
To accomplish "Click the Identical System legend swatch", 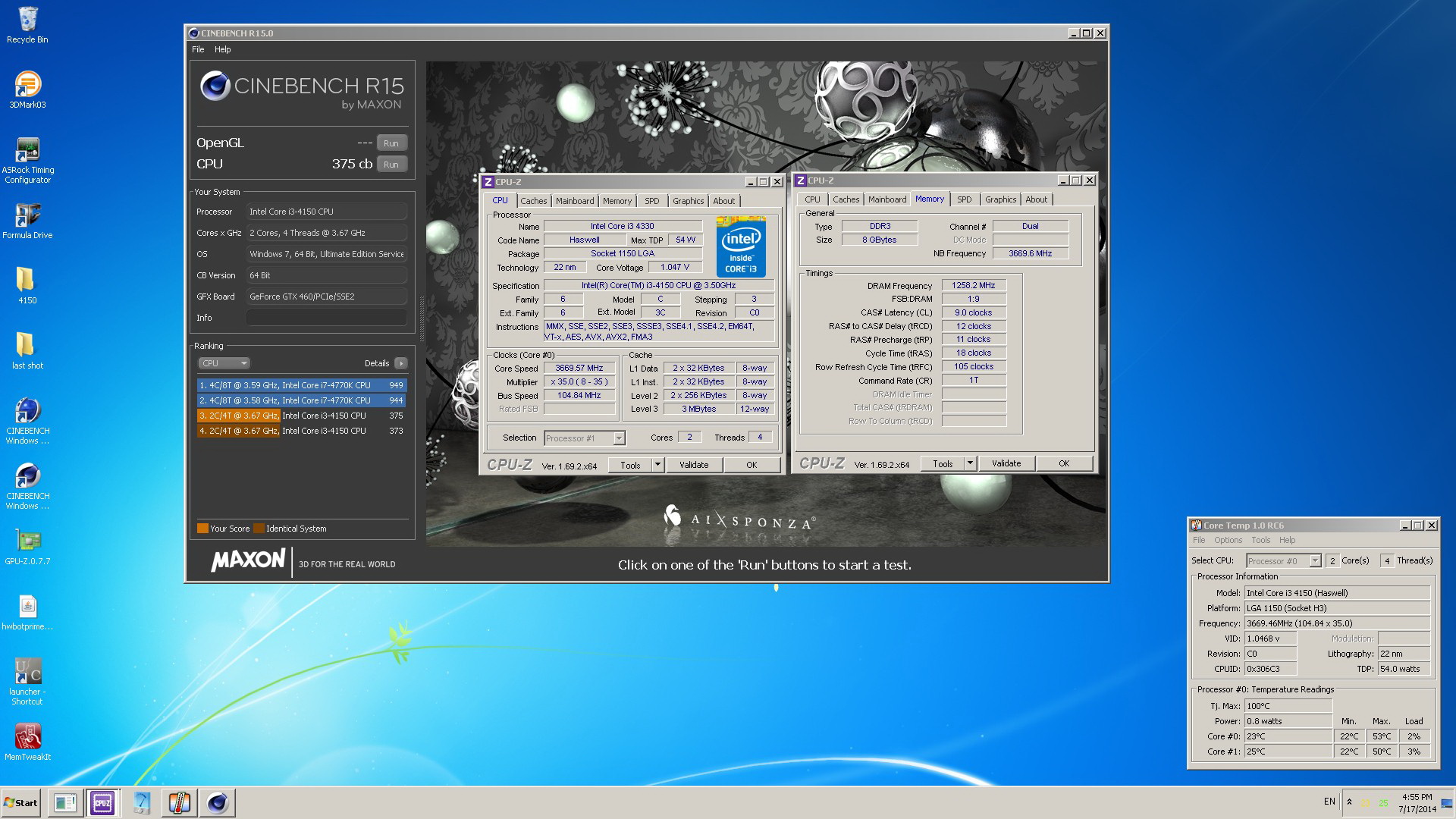I will click(259, 529).
